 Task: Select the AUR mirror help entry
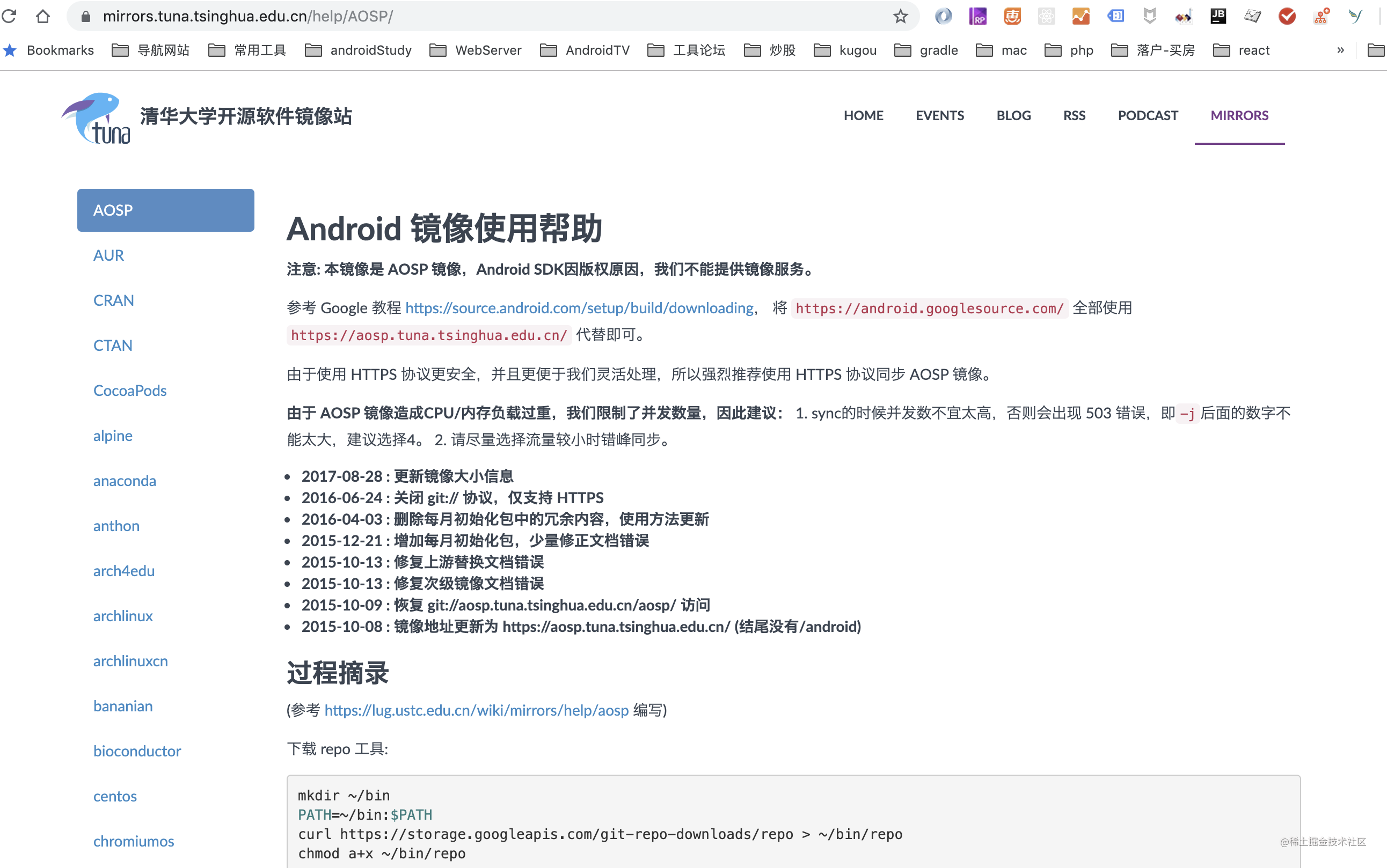pos(108,255)
